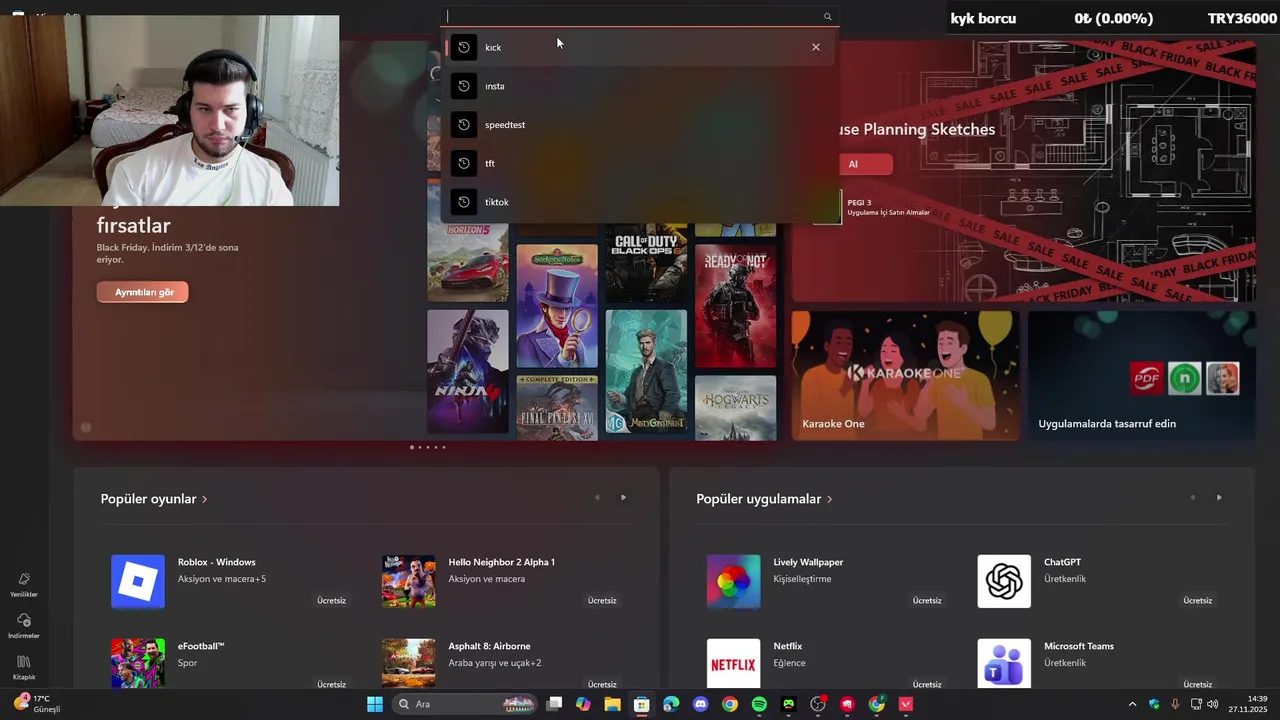The width and height of the screenshot is (1280, 720).
Task: Open Microsoft Edge from the taskbar
Action: tap(671, 704)
